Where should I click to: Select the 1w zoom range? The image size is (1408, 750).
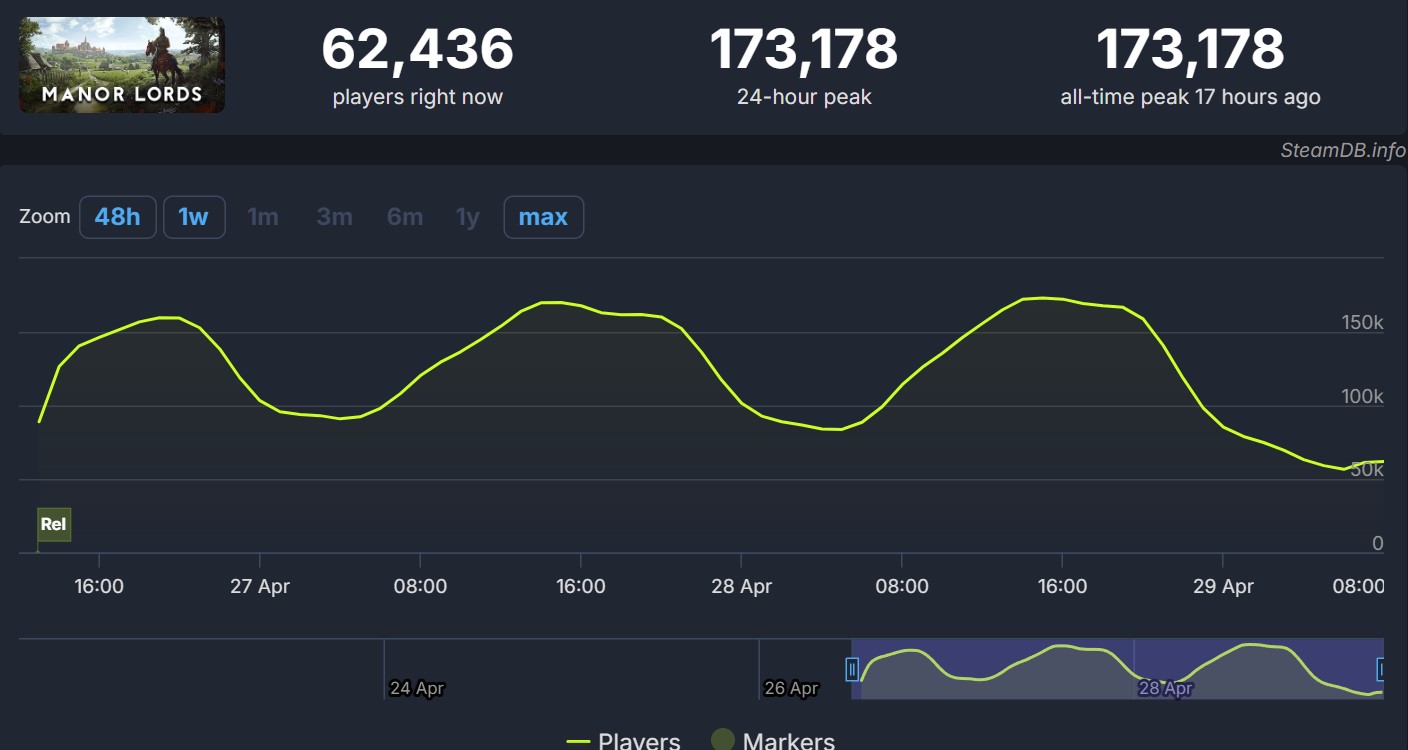point(194,217)
